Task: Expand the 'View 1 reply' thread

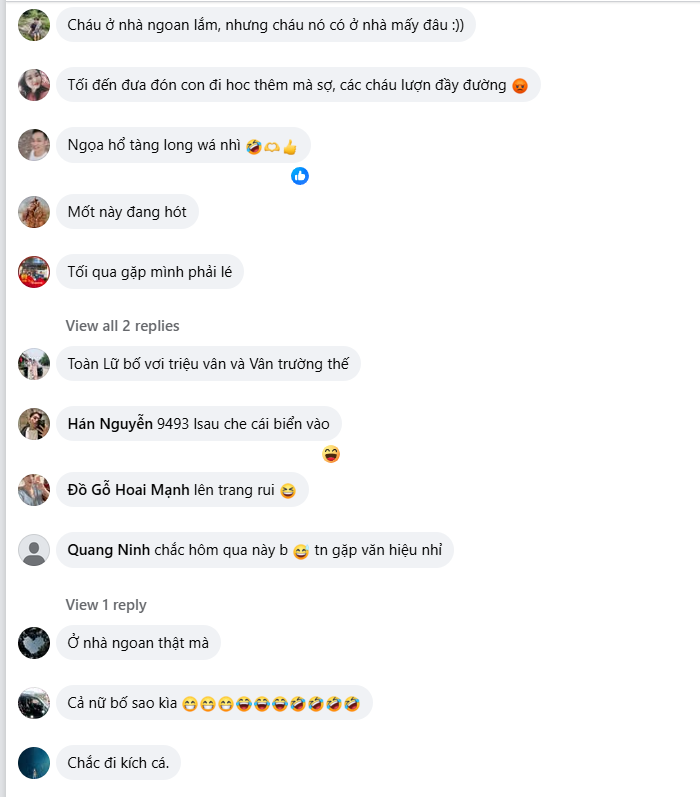Action: (x=106, y=605)
